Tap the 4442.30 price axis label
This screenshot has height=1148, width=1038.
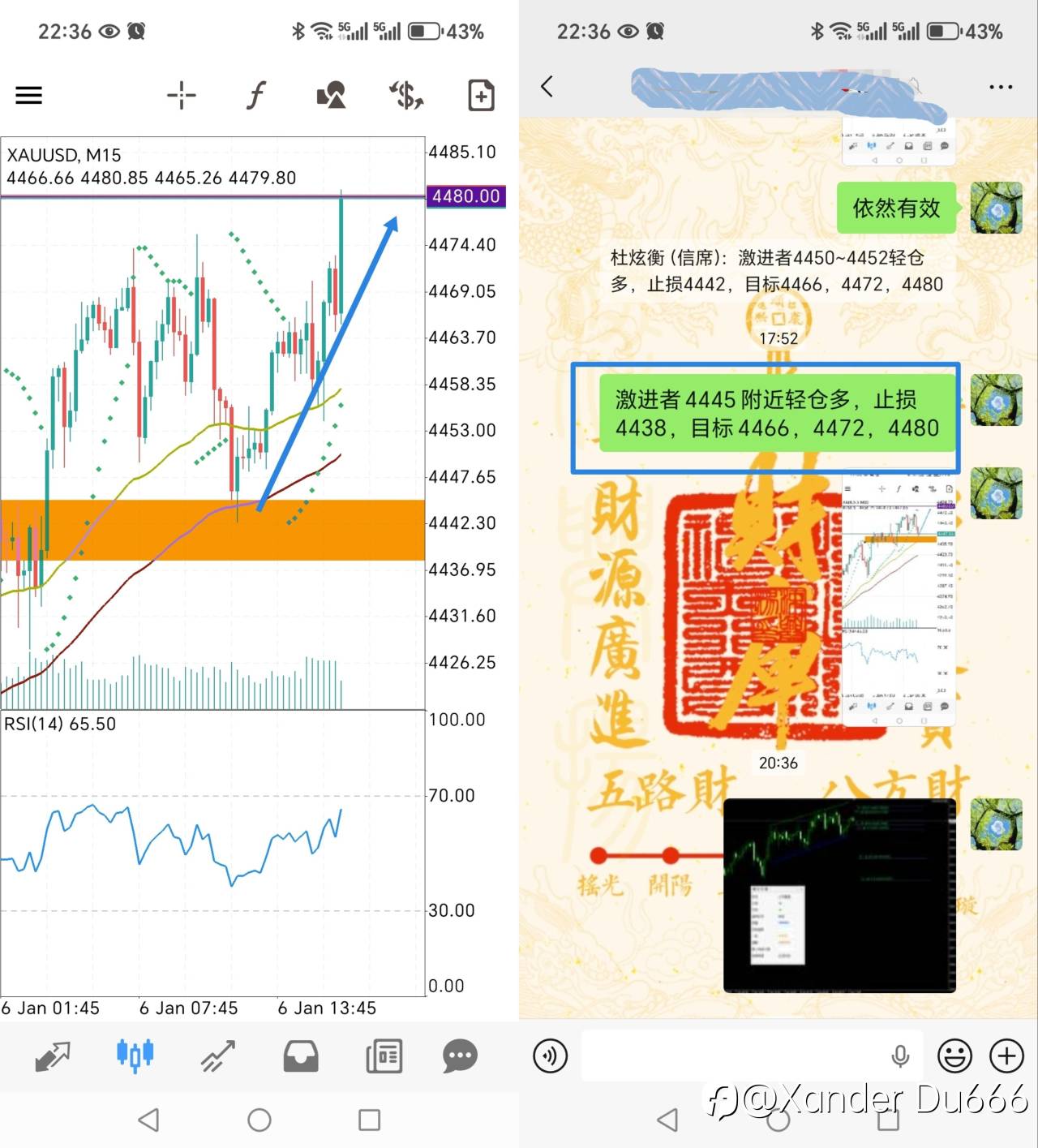point(462,523)
